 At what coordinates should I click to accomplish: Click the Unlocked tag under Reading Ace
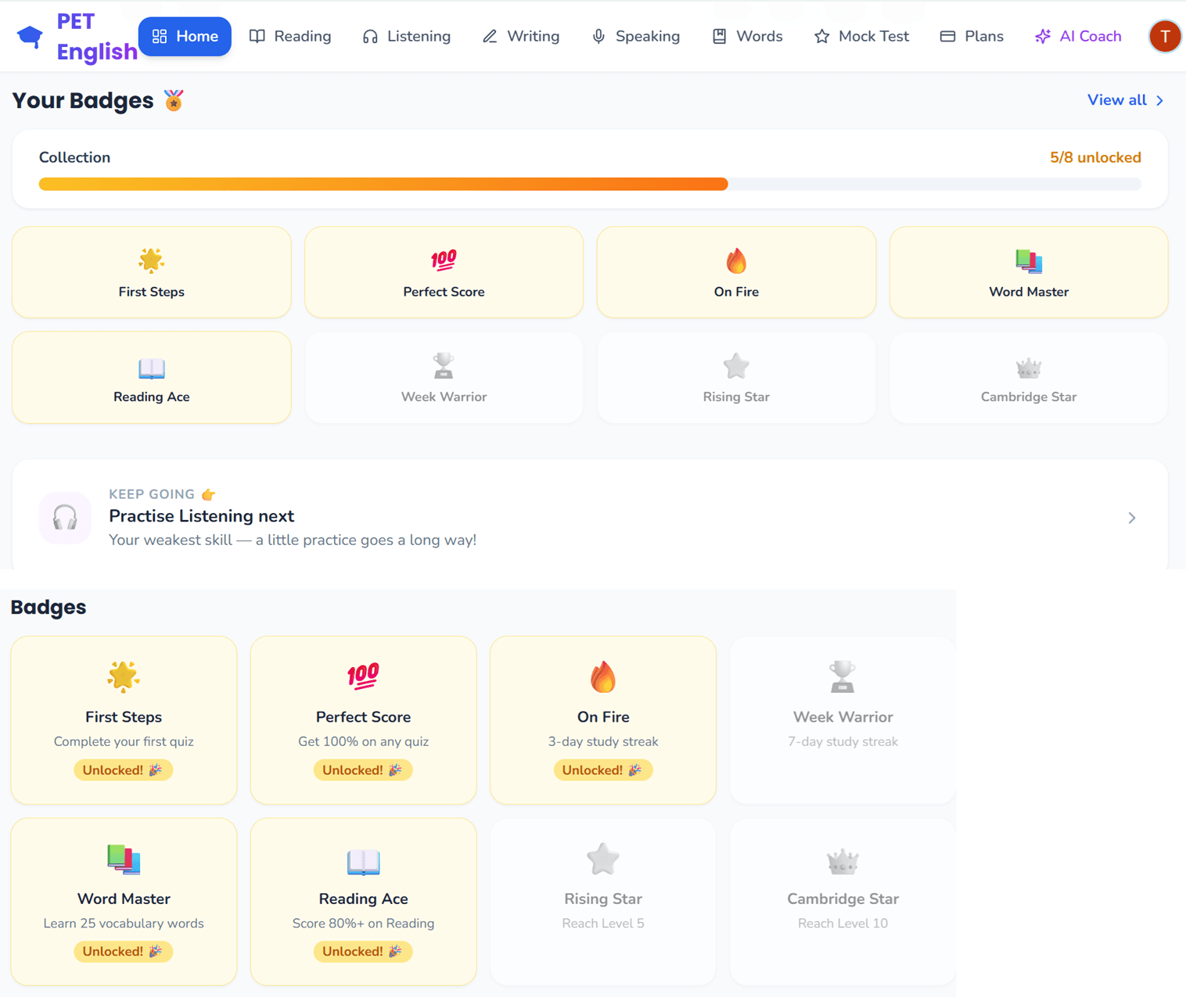click(363, 952)
